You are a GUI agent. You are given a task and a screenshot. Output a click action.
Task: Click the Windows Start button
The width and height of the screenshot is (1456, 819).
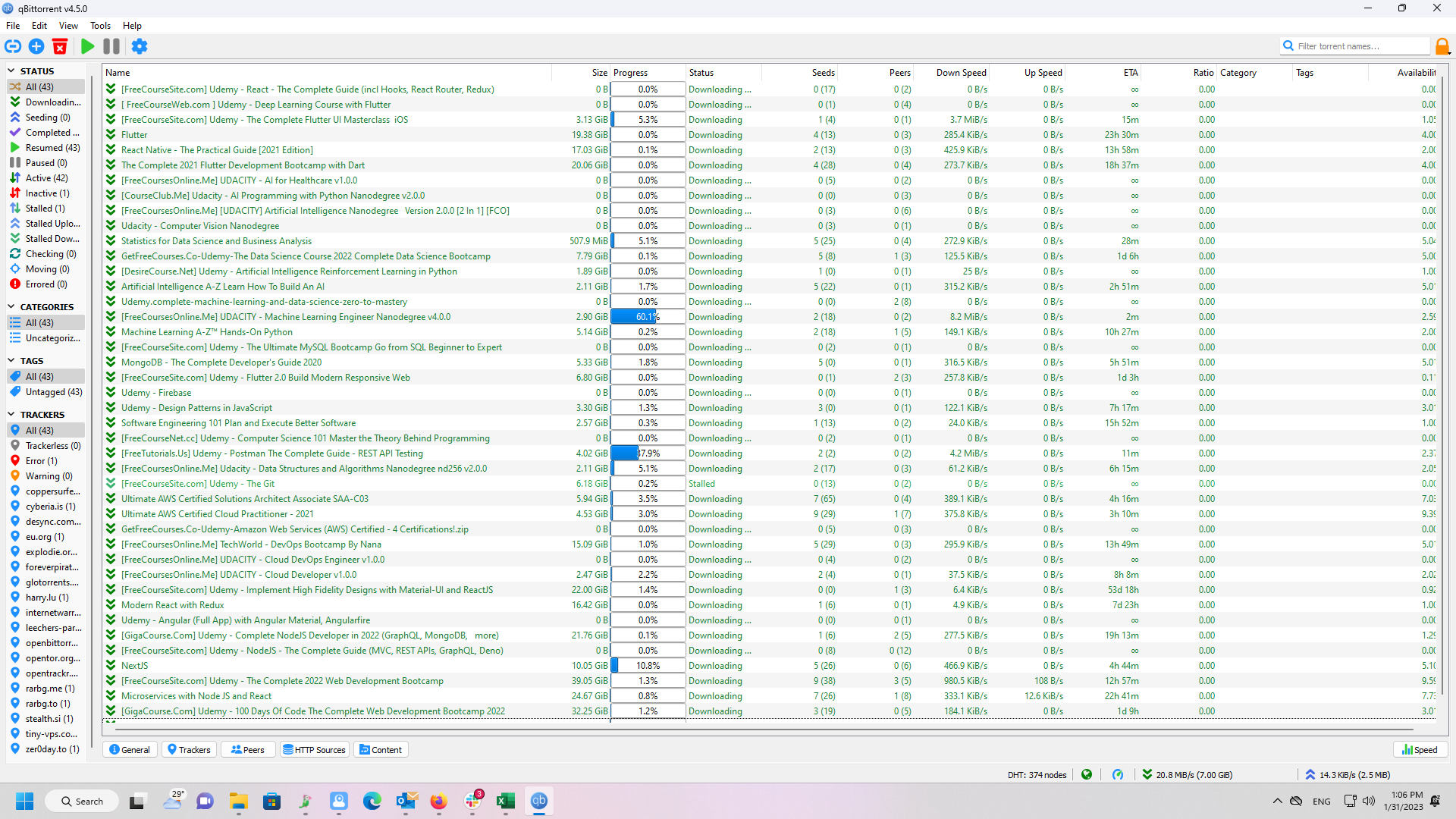click(25, 801)
